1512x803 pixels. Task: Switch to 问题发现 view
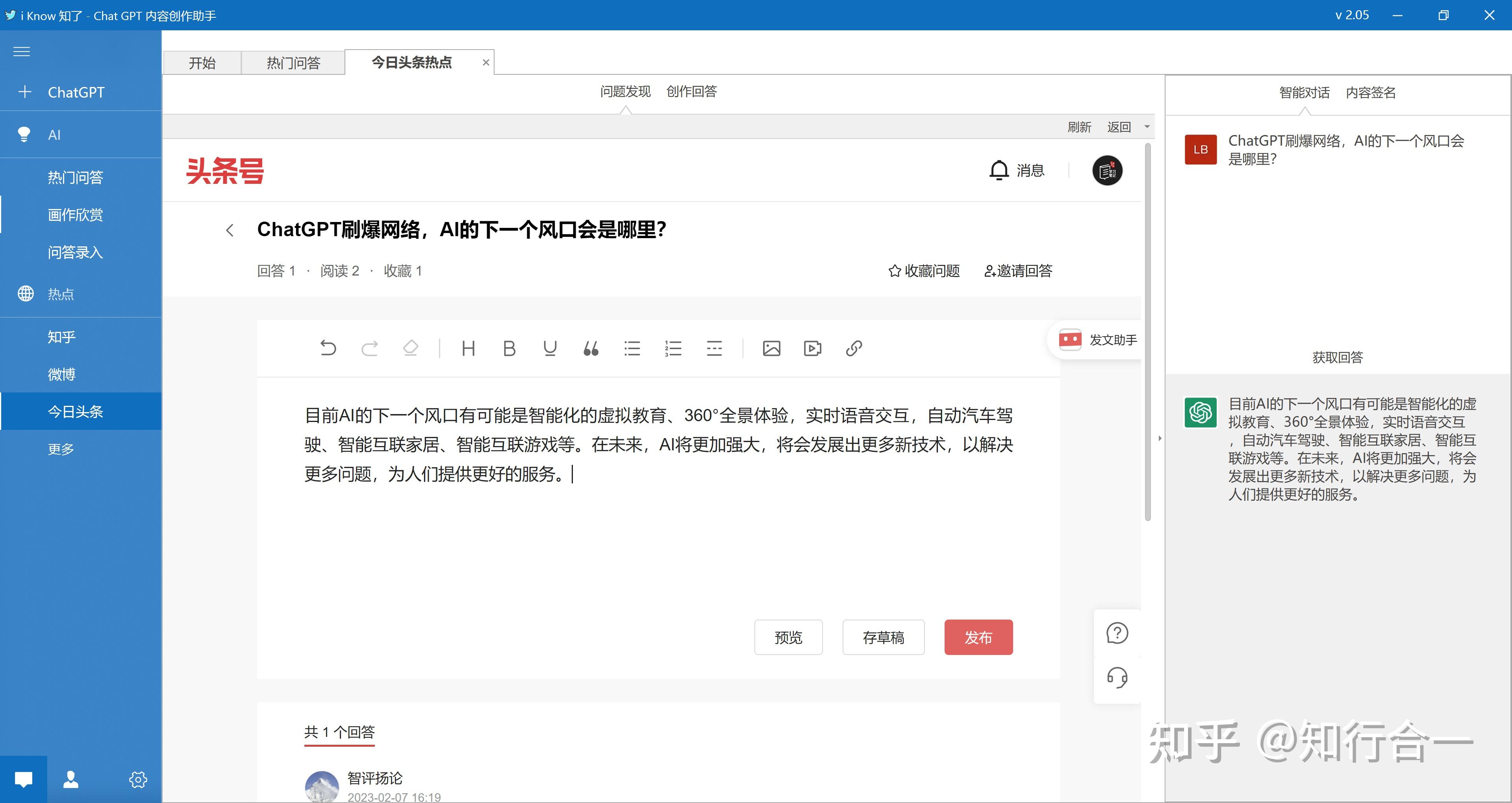[x=625, y=92]
